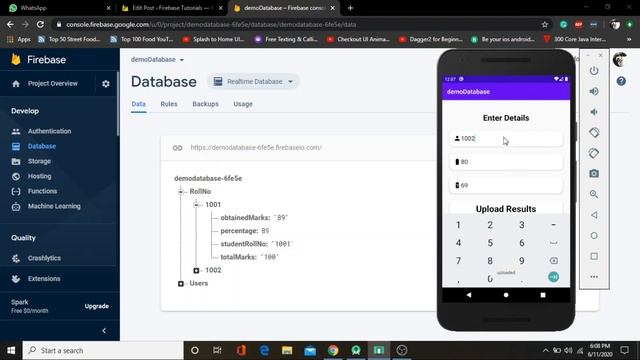Open the Windows Start menu
Image resolution: width=640 pixels, height=360 pixels.
(11, 350)
